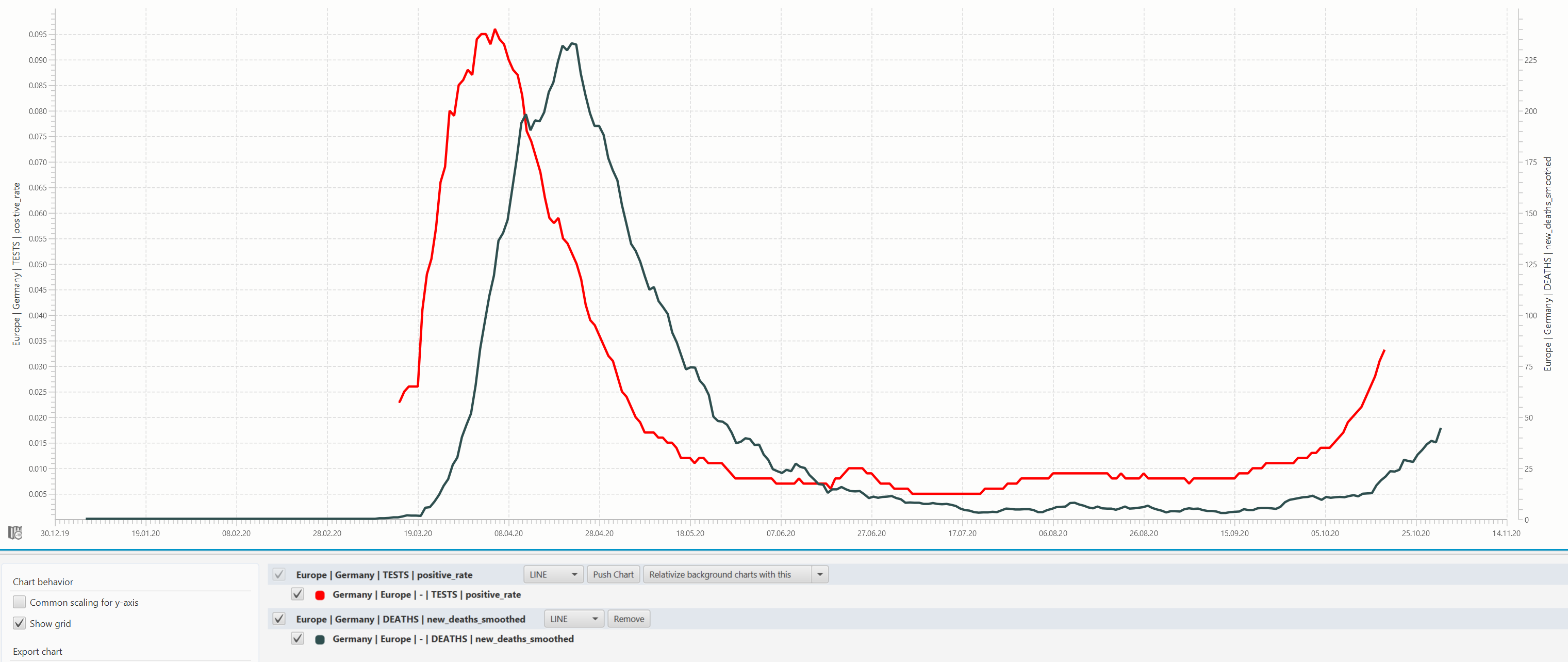Viewport: 1568px width, 662px height.
Task: Click the Push Chart button
Action: (x=613, y=574)
